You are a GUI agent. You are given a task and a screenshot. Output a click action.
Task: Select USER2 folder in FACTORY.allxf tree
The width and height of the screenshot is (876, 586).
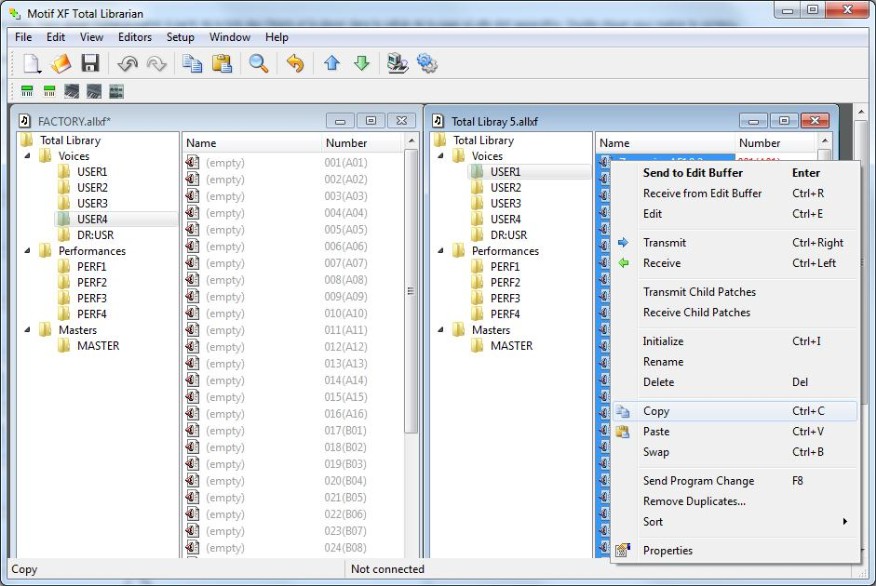point(92,187)
